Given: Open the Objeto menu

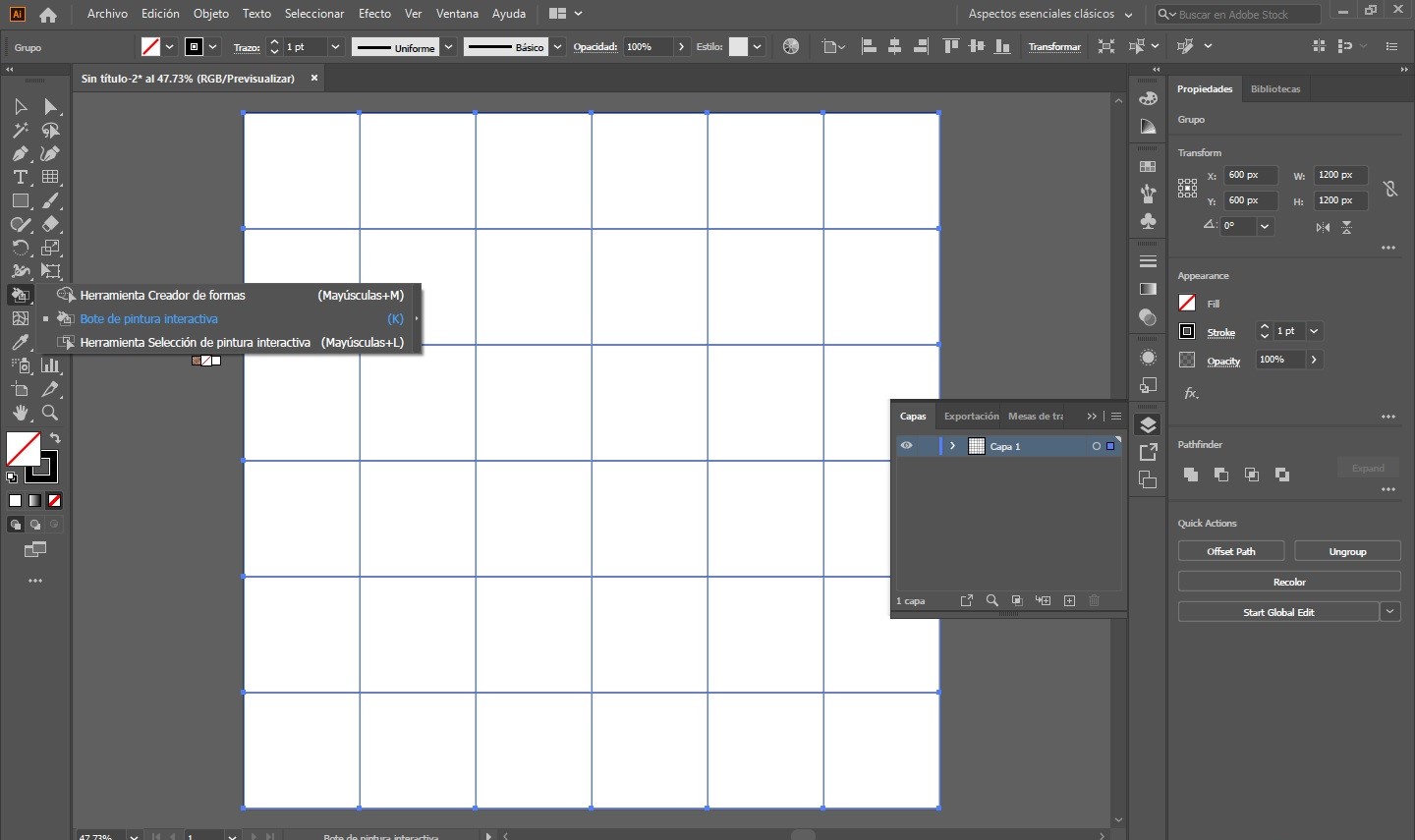Looking at the screenshot, I should click(211, 14).
